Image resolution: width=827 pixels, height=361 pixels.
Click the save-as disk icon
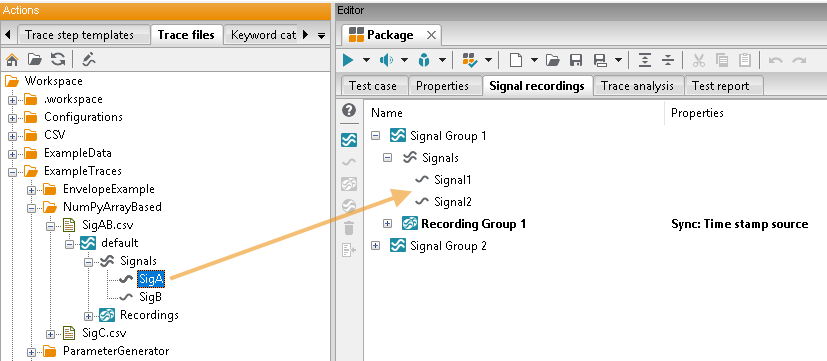tap(601, 60)
